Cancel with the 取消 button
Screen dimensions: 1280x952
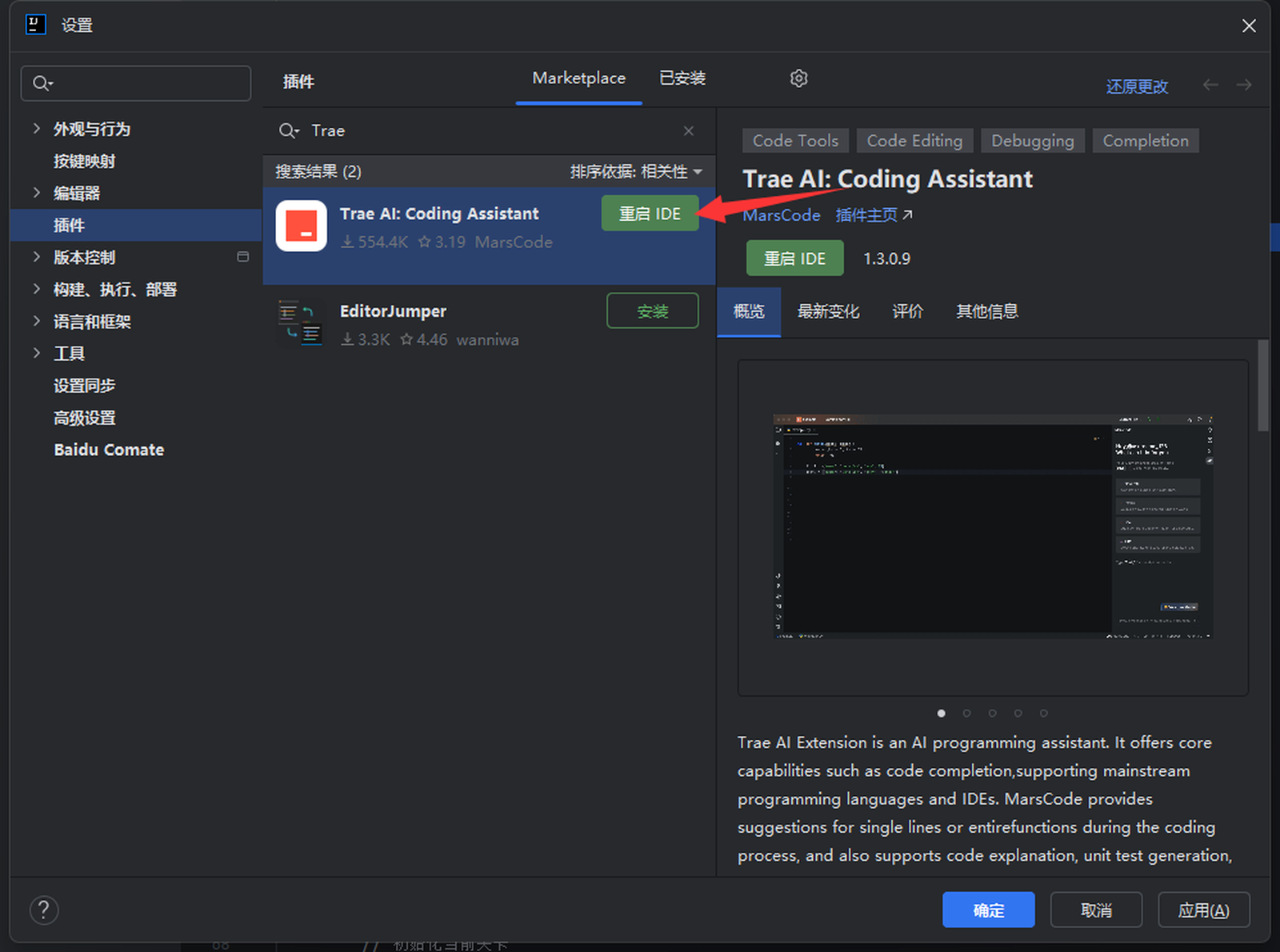[1096, 910]
